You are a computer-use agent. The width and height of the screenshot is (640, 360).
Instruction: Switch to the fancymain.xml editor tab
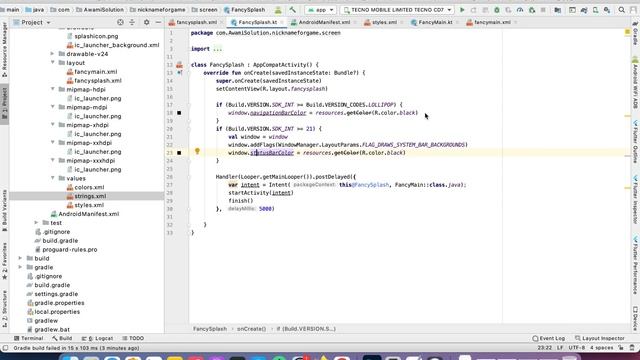coord(492,22)
